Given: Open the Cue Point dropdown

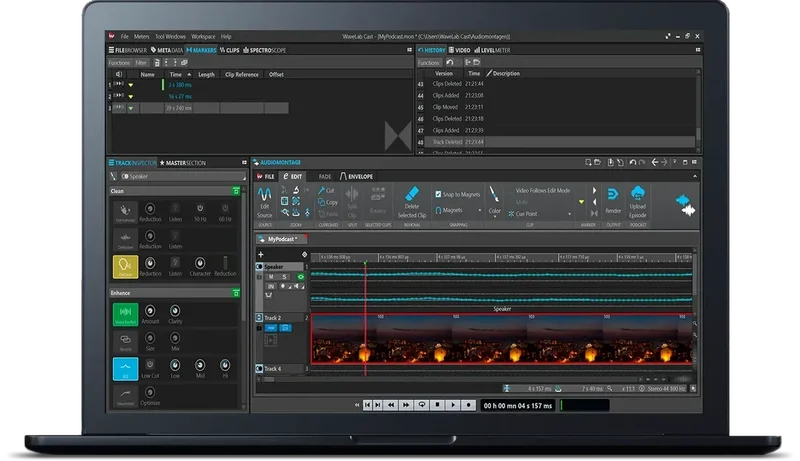Looking at the screenshot, I should [540, 214].
